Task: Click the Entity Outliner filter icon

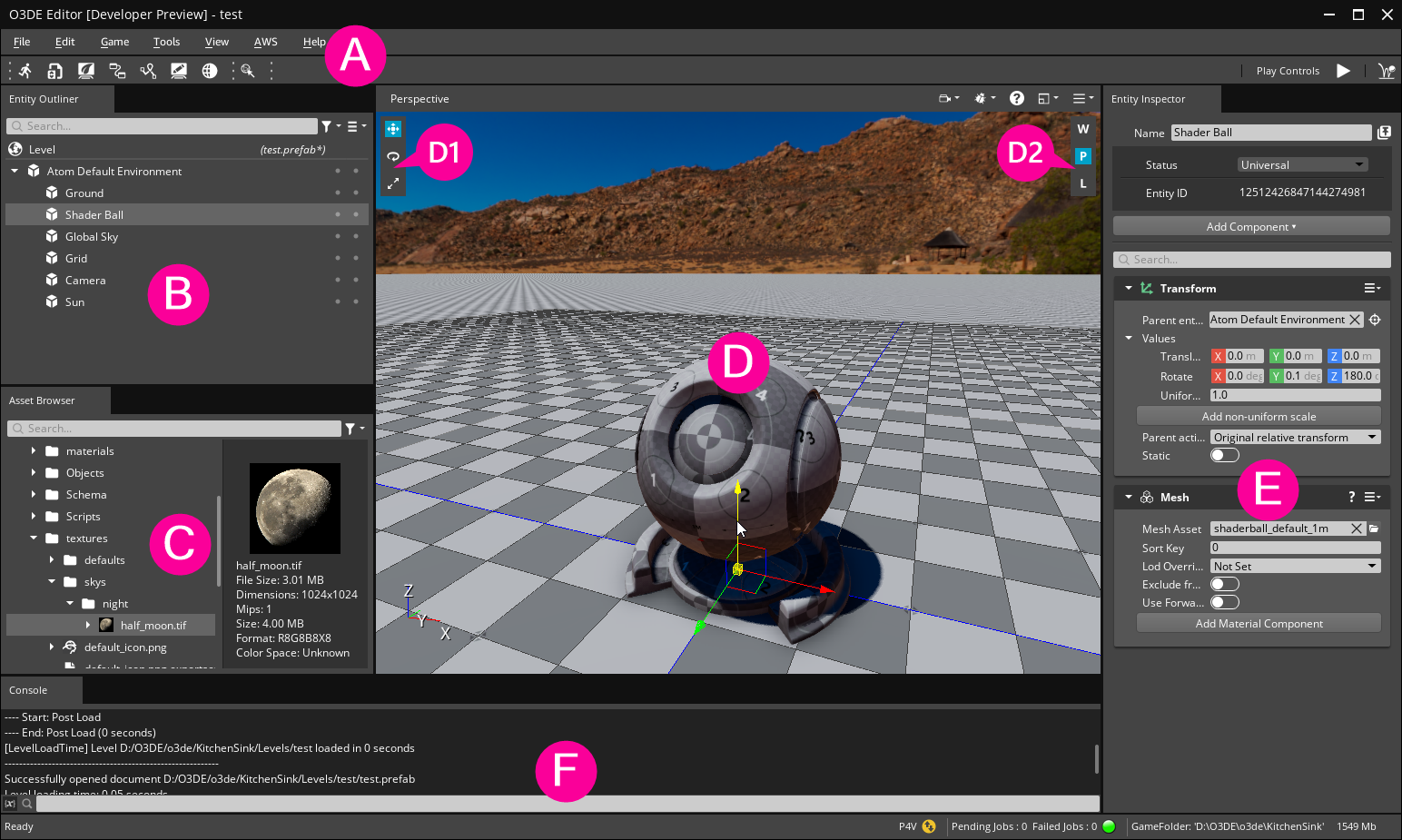Action: [x=327, y=126]
